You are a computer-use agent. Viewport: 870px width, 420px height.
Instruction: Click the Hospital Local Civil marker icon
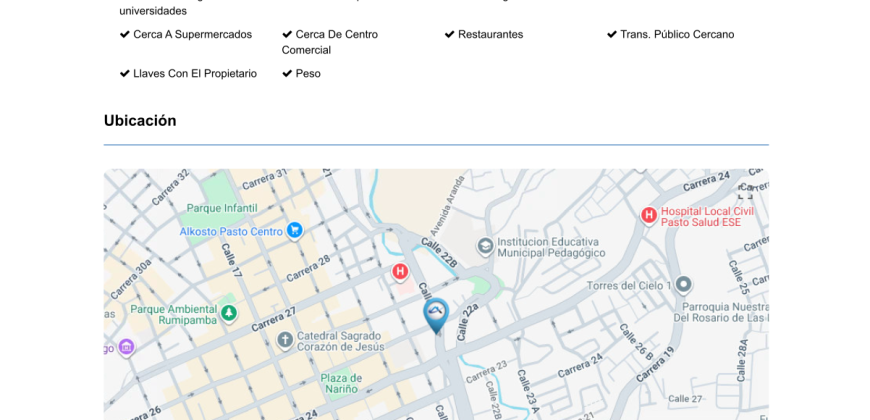click(648, 215)
